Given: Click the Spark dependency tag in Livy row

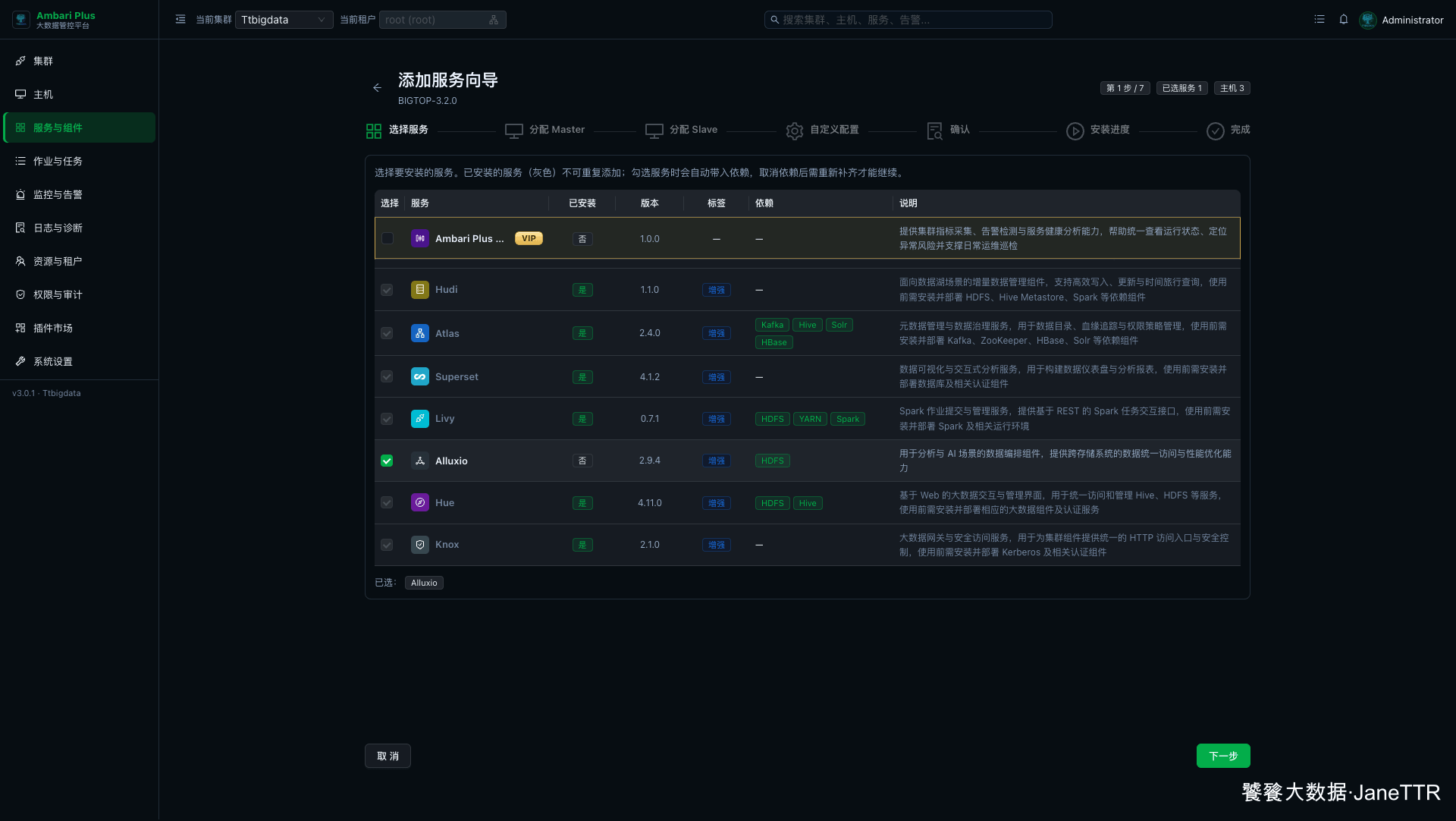Looking at the screenshot, I should tap(848, 419).
